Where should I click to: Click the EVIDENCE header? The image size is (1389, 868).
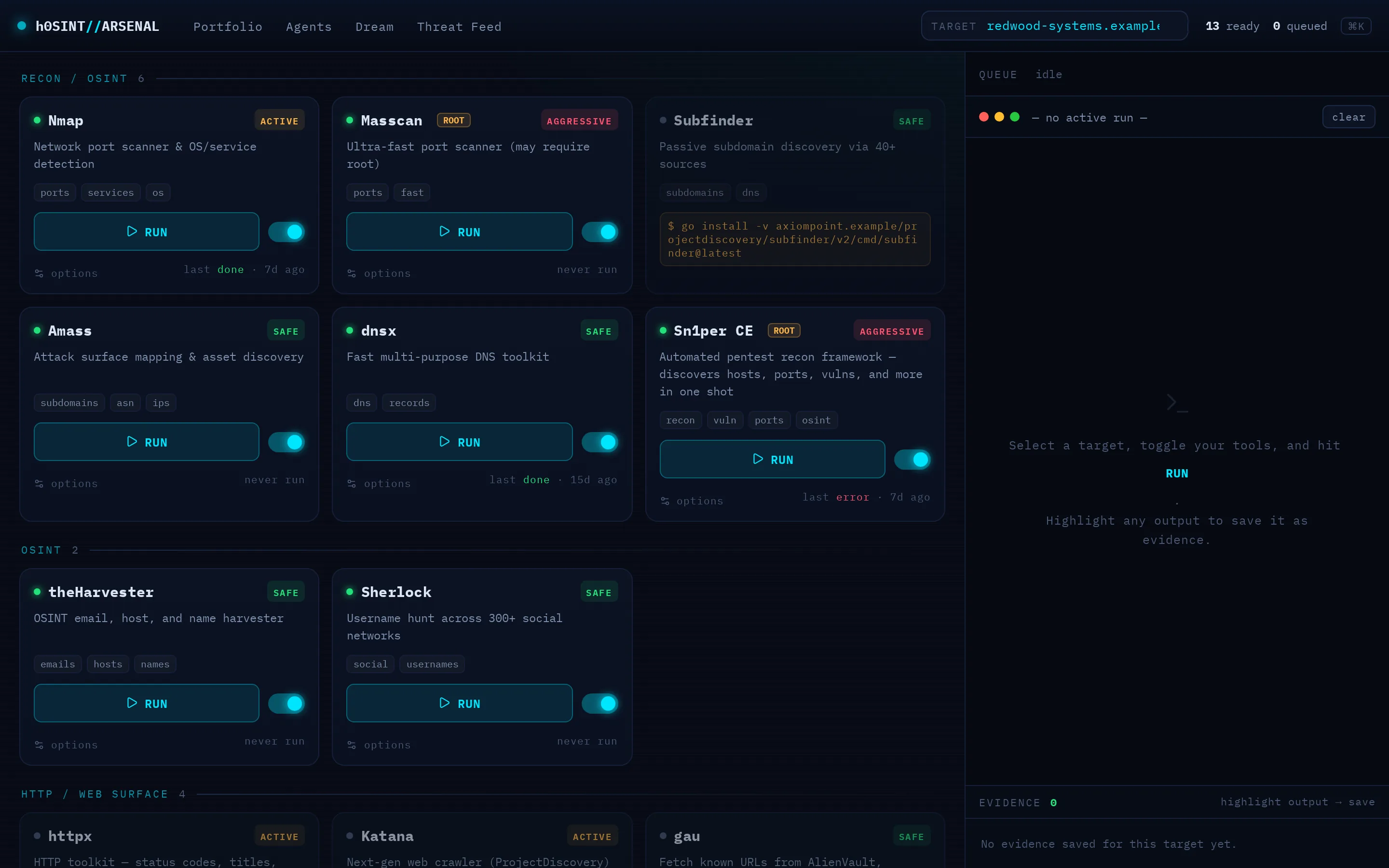tap(1018, 802)
